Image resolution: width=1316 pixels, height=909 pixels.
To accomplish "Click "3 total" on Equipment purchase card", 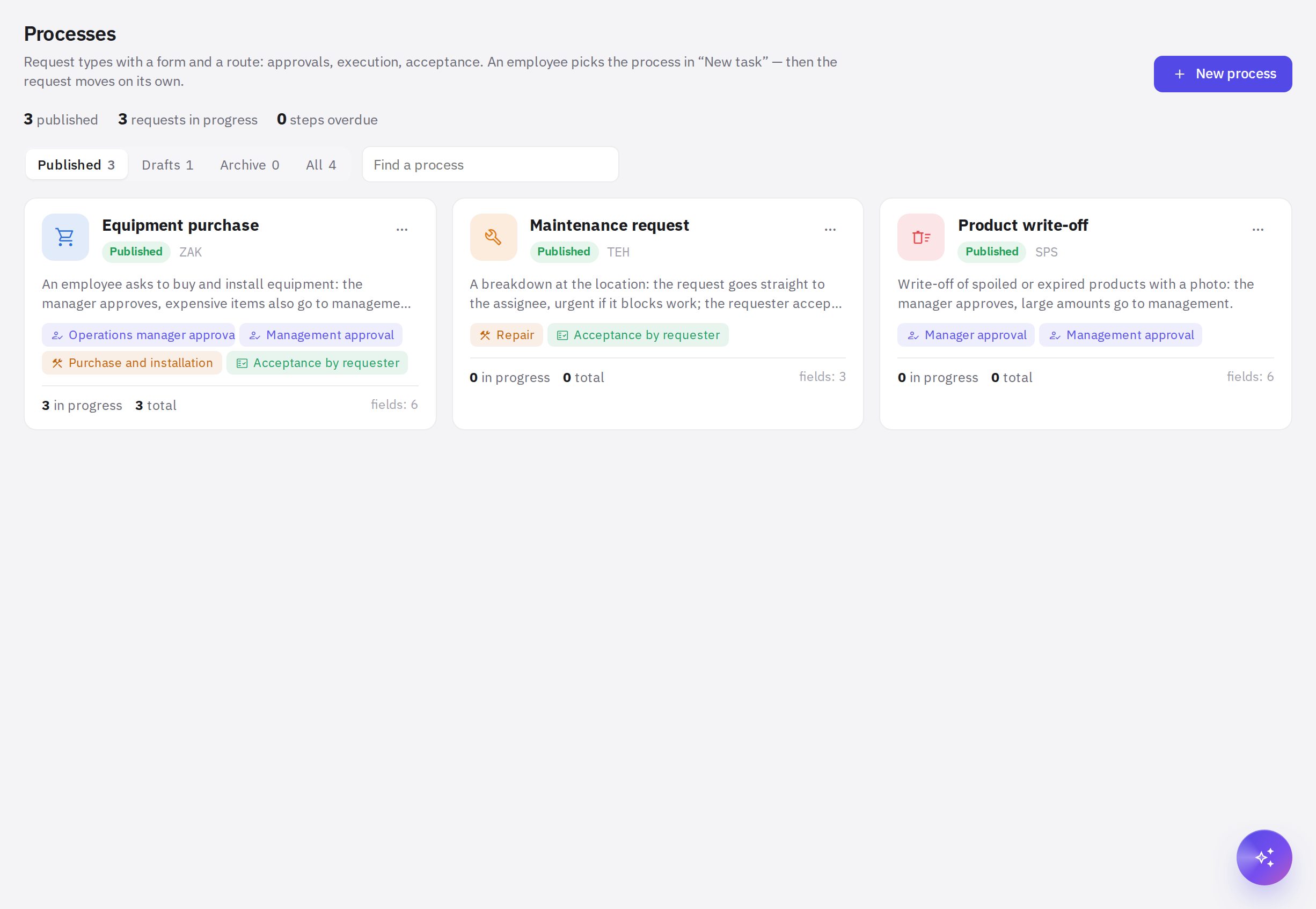I will click(x=156, y=406).
